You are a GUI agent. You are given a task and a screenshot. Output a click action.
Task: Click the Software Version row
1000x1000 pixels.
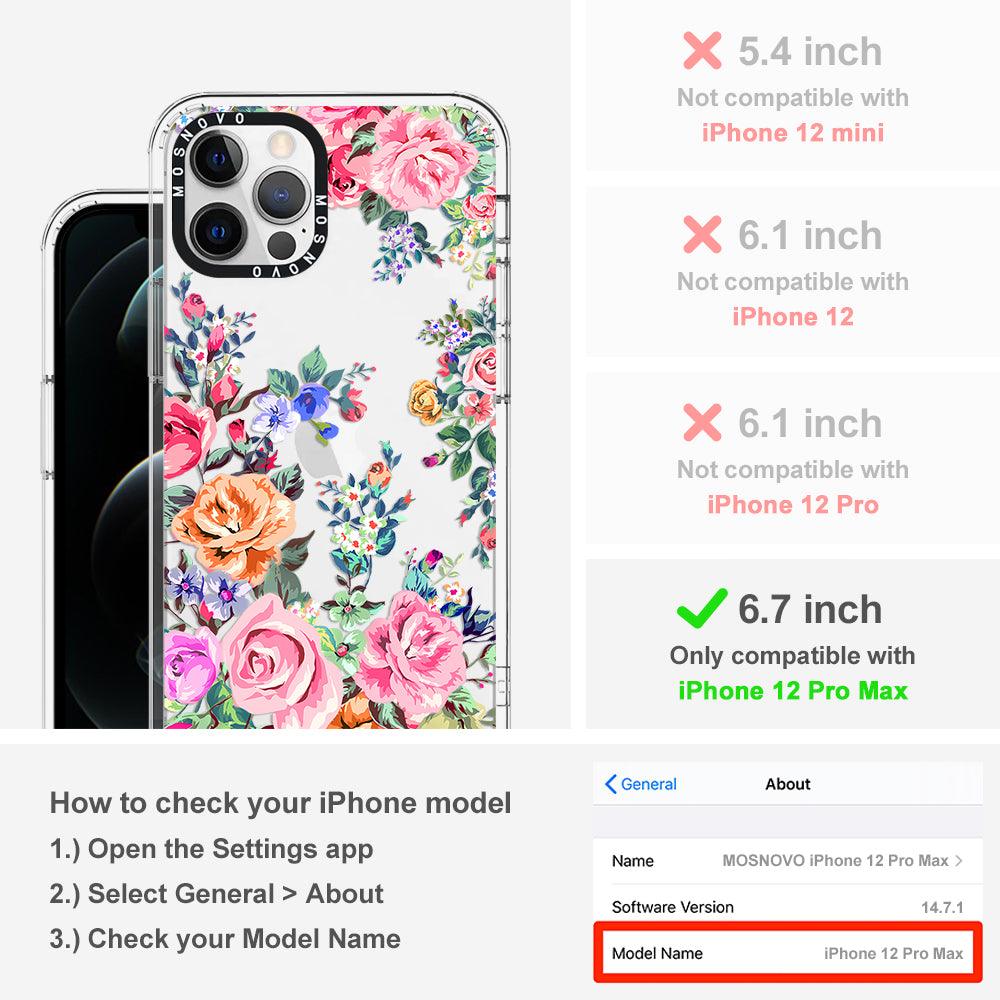click(x=788, y=907)
